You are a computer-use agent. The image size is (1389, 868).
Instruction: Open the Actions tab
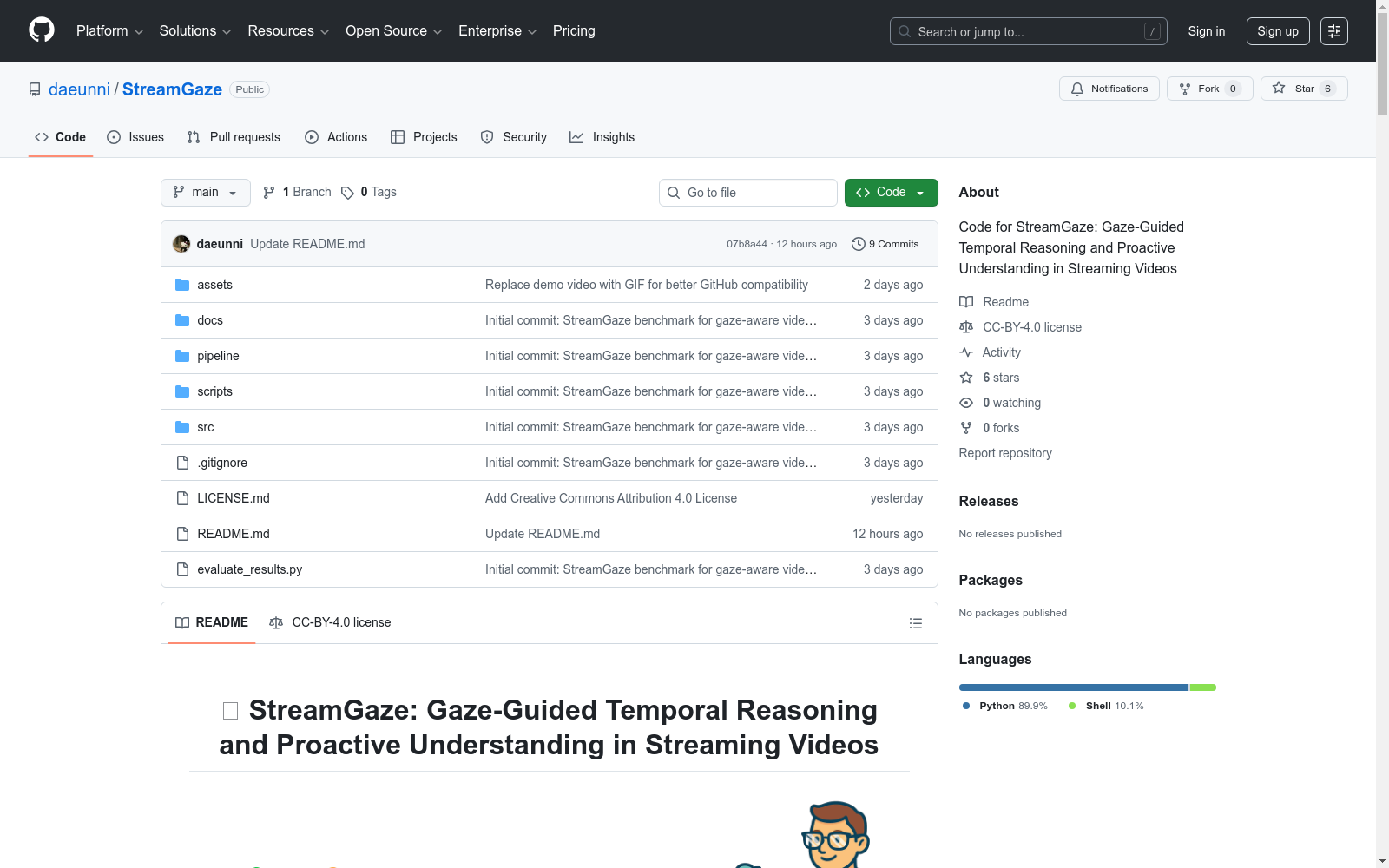coord(336,137)
